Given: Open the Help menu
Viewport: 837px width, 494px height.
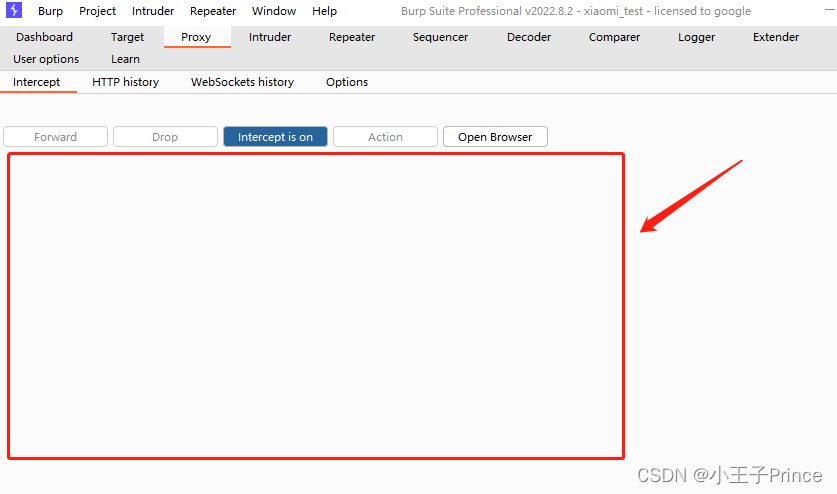Looking at the screenshot, I should [324, 11].
